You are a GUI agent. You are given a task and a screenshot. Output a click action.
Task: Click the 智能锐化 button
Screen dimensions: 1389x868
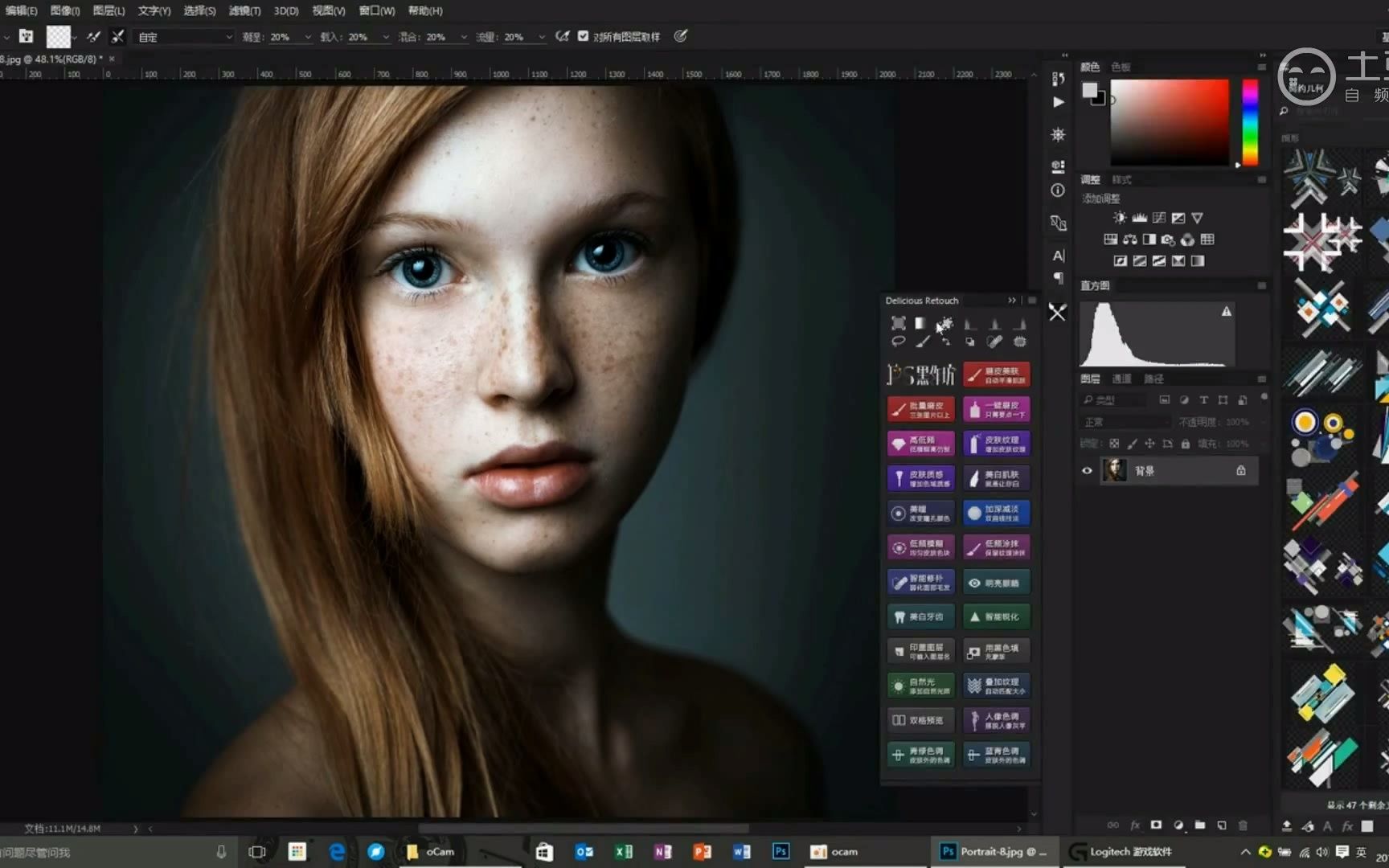(997, 616)
